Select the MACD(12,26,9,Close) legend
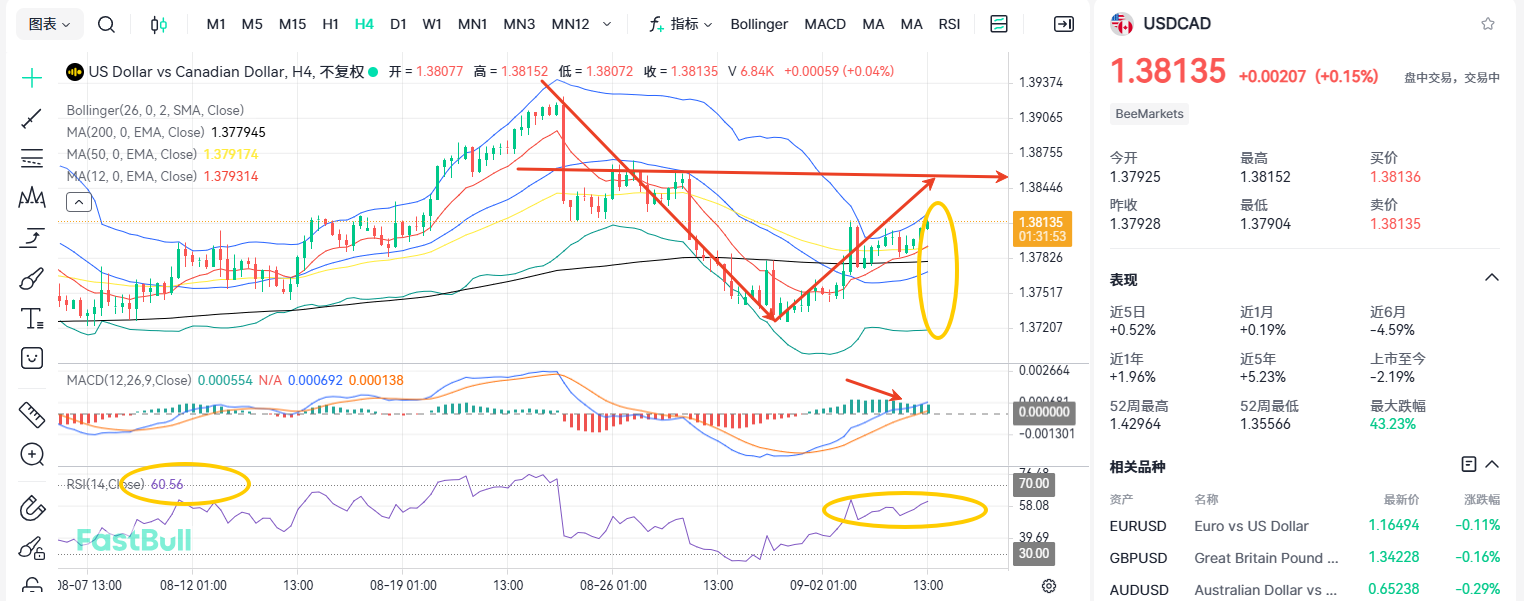This screenshot has height=601, width=1524. click(128, 381)
